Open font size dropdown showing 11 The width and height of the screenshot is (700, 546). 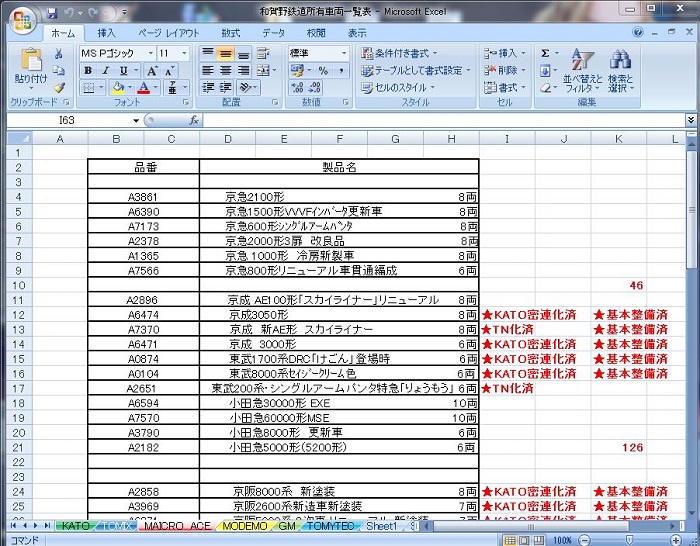[x=184, y=54]
